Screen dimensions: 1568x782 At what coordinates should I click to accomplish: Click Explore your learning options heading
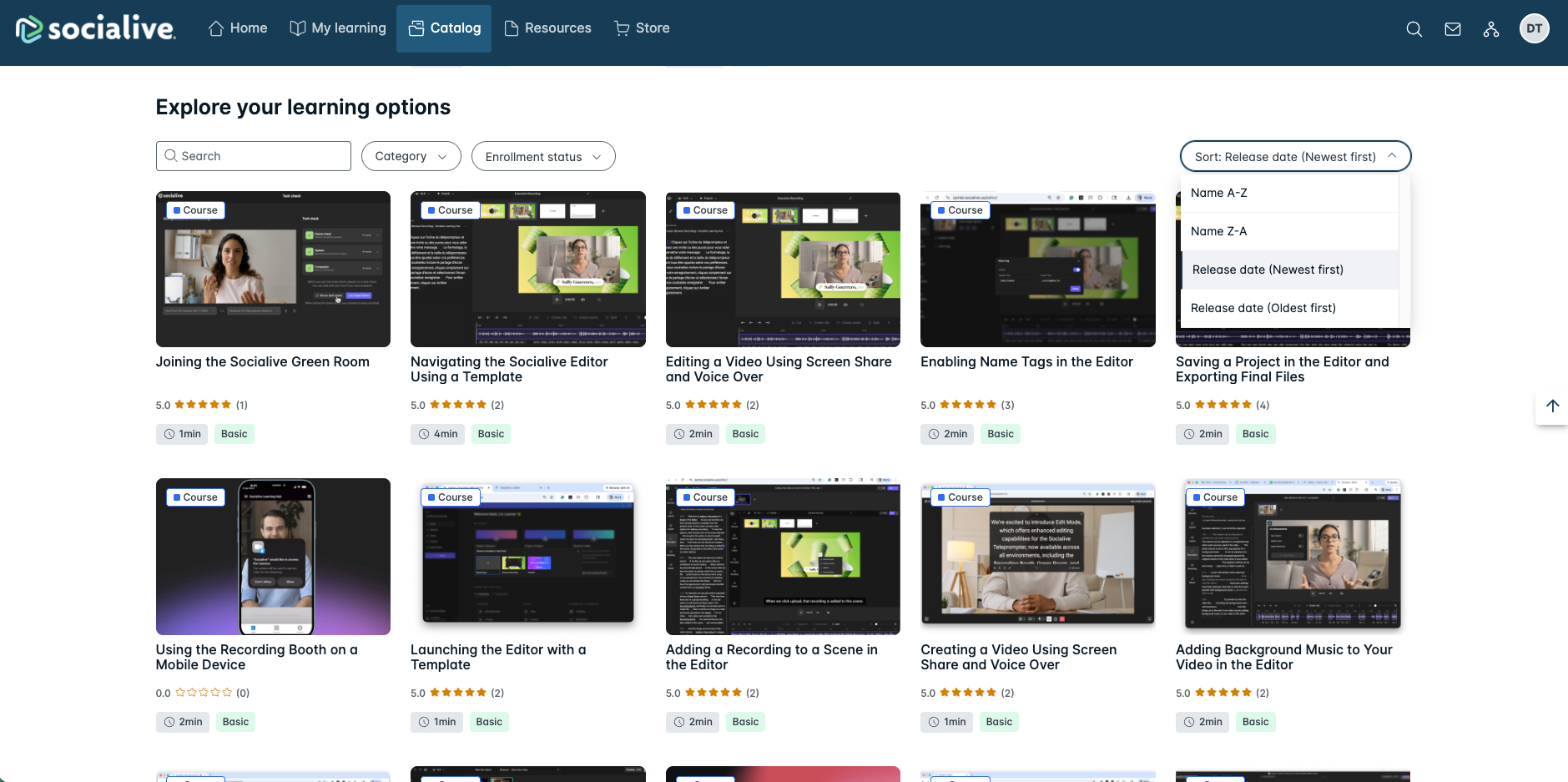tap(303, 107)
